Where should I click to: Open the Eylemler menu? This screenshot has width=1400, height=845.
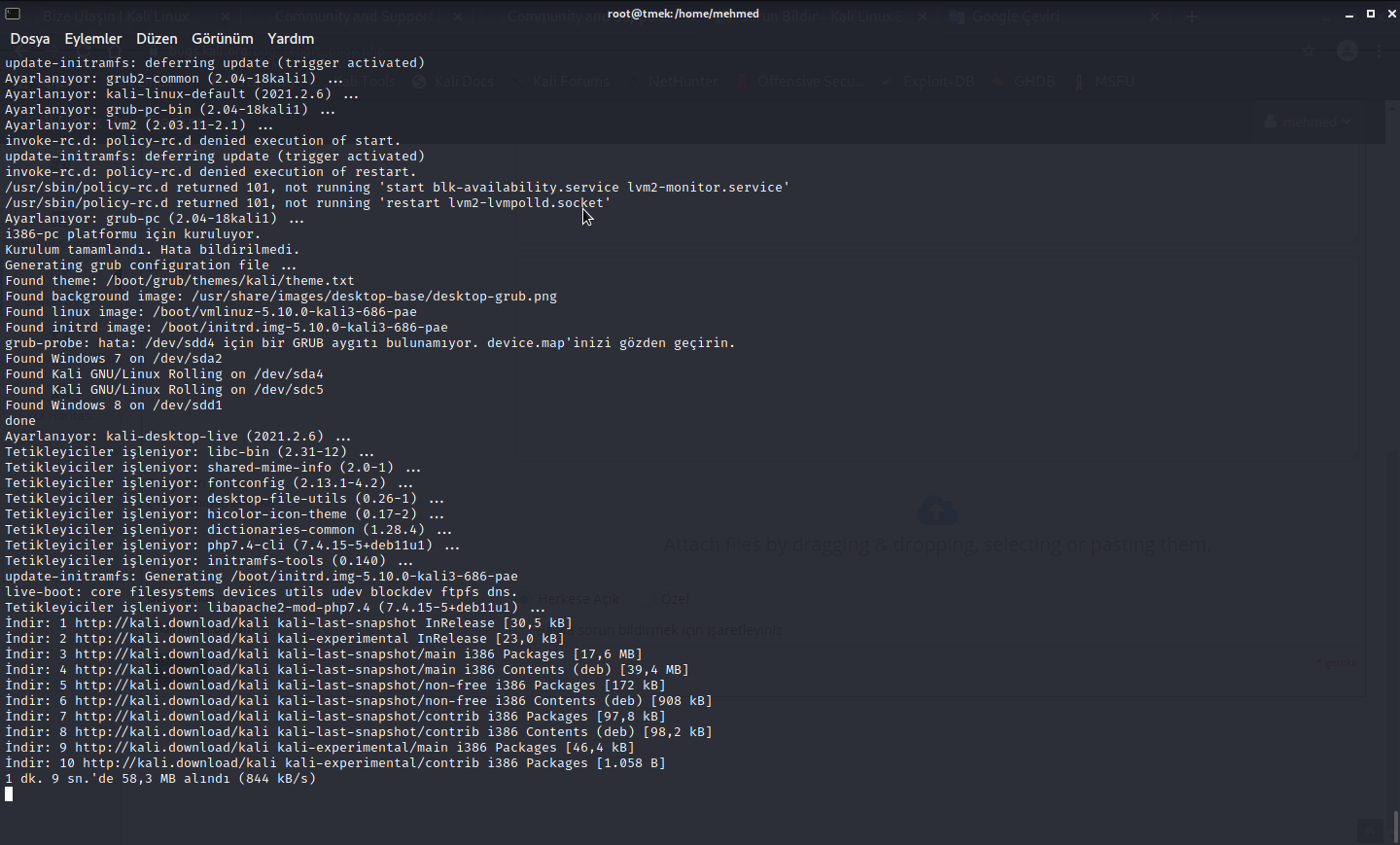point(93,39)
